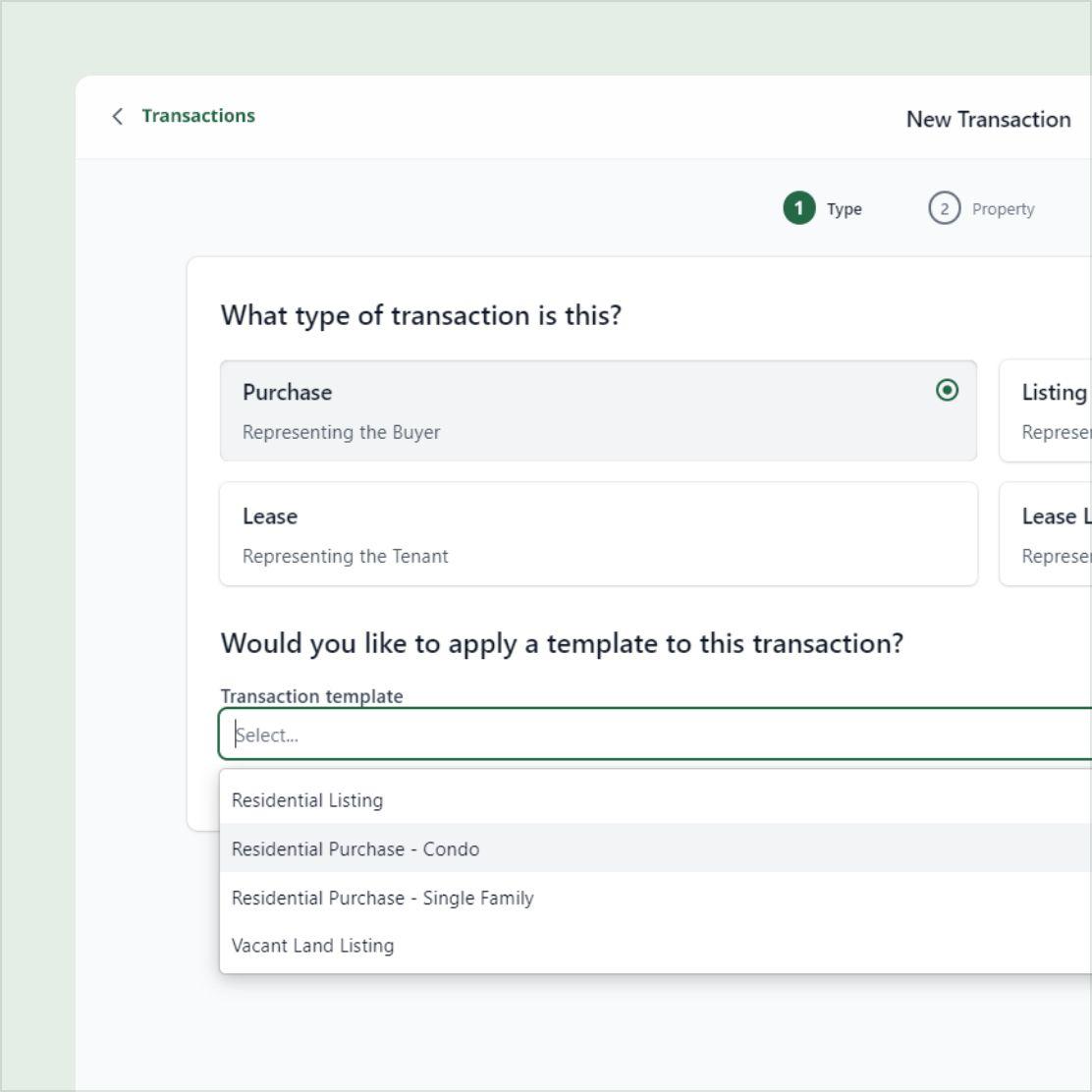Select the Purchase transaction type card

pos(598,410)
